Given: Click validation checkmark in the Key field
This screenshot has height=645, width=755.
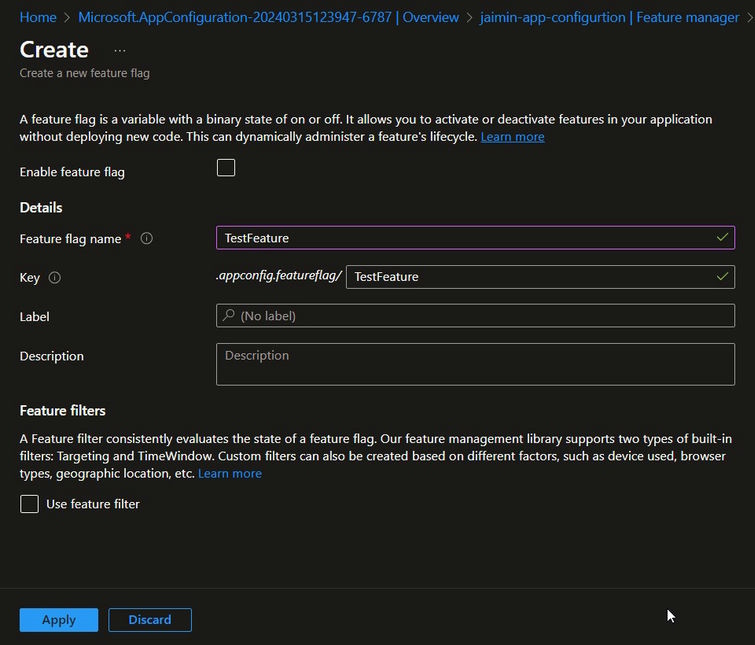Looking at the screenshot, I should 722,277.
